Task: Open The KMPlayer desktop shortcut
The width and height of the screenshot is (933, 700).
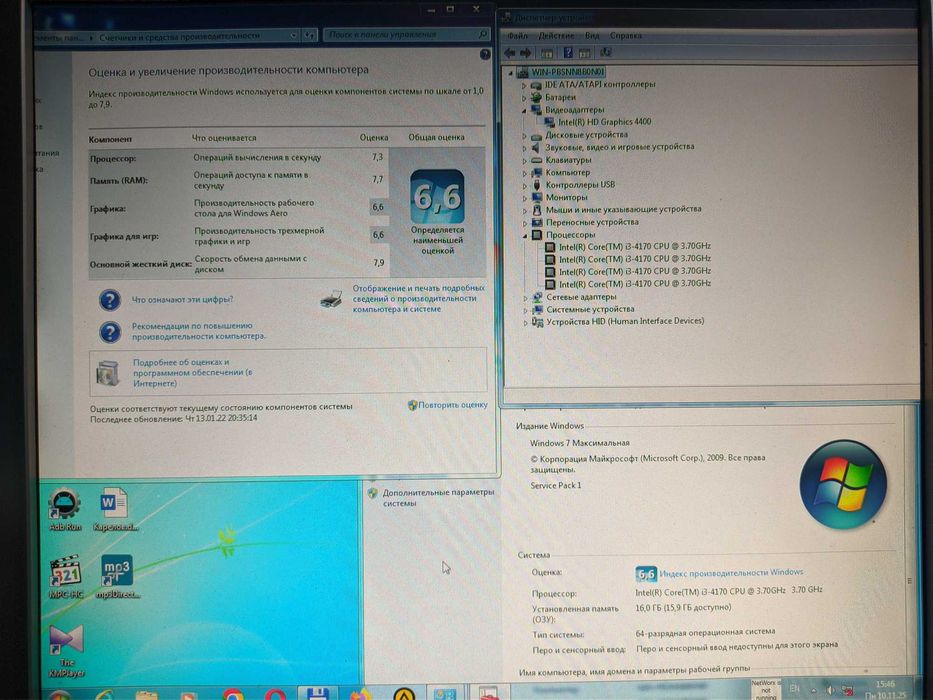Action: click(x=67, y=651)
